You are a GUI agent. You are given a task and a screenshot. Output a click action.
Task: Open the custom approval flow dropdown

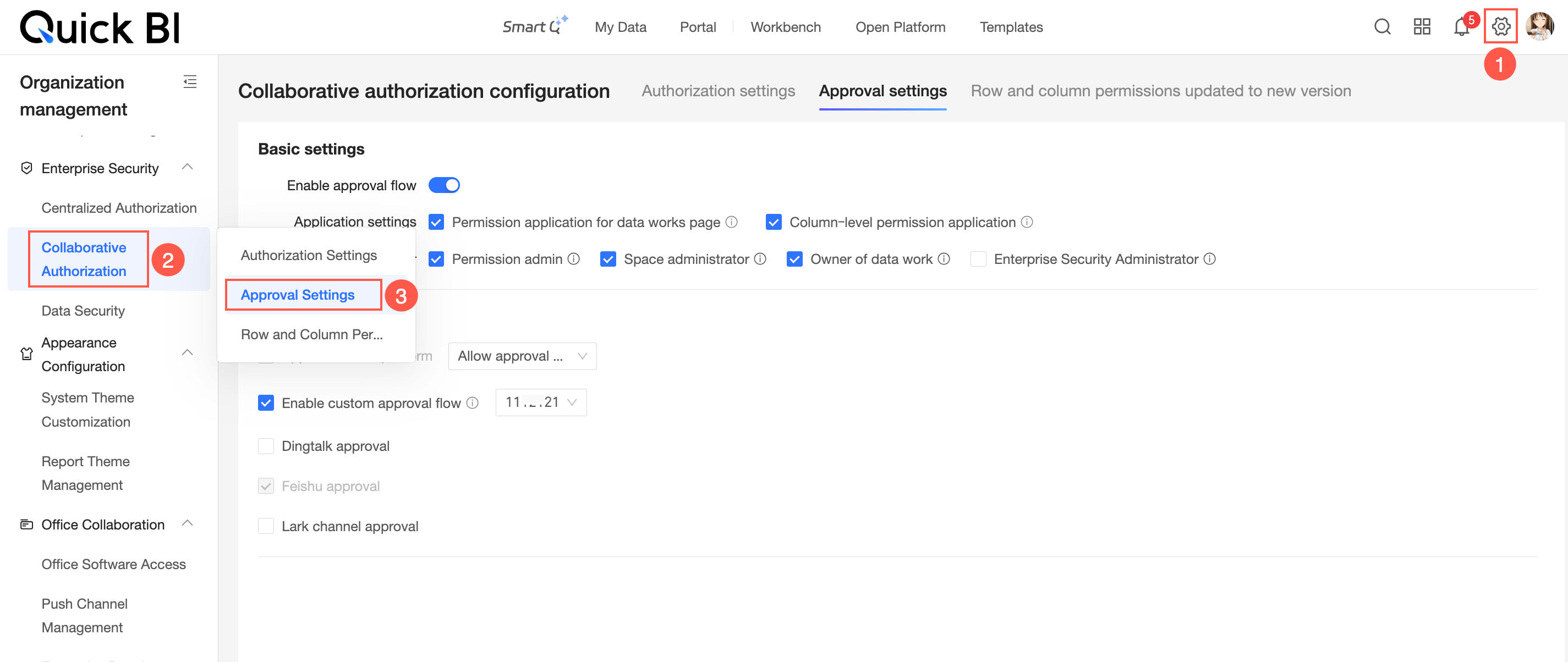click(540, 402)
